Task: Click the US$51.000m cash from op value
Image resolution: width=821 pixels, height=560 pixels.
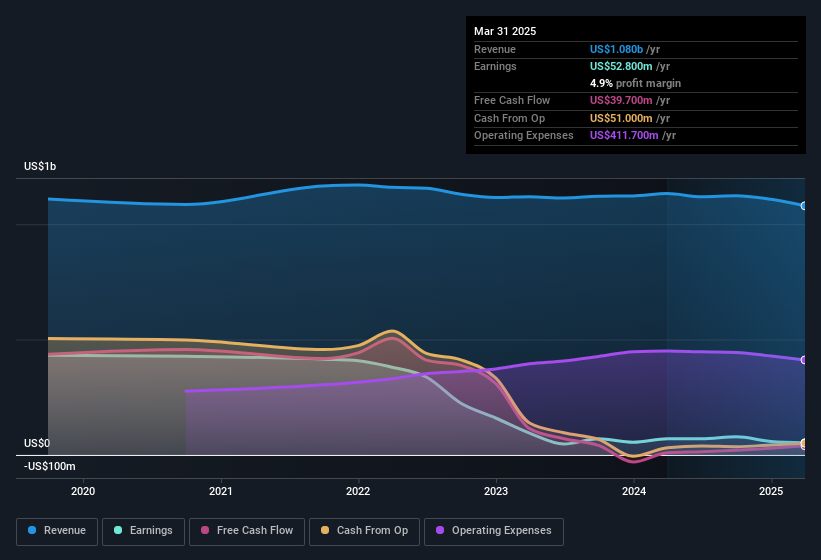Action: coord(621,118)
